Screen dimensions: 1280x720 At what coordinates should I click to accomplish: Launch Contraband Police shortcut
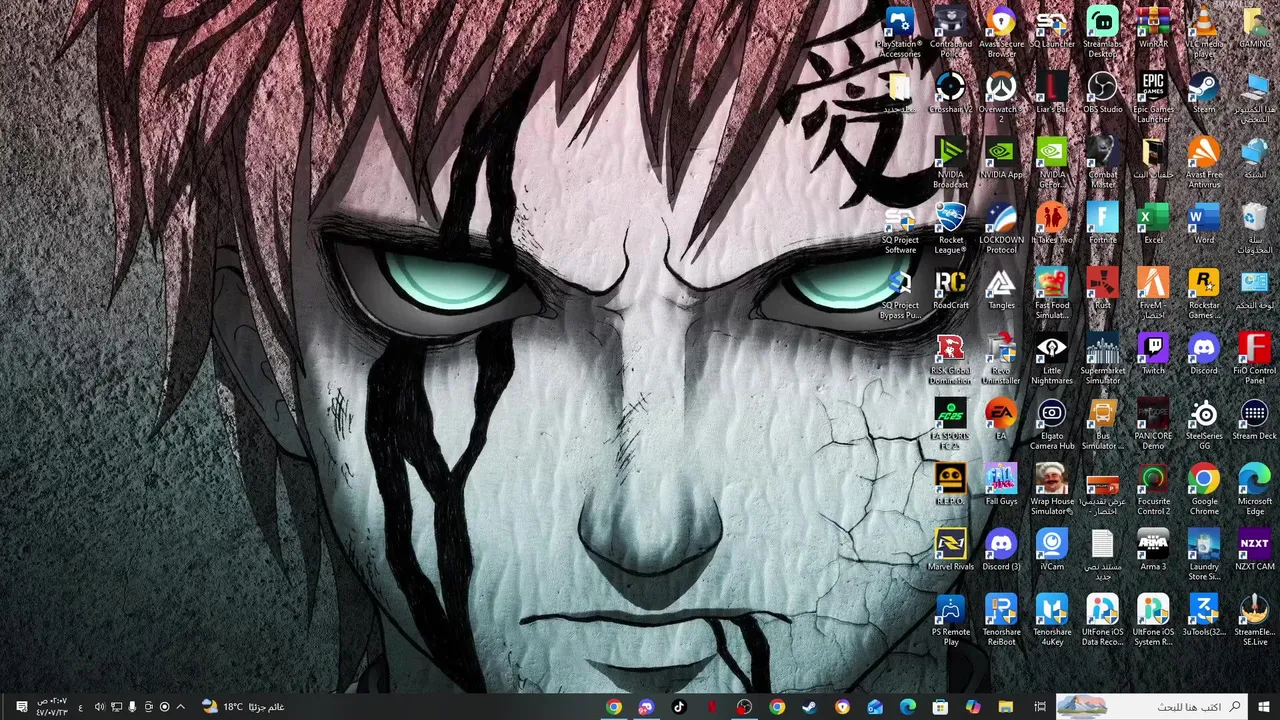(950, 32)
